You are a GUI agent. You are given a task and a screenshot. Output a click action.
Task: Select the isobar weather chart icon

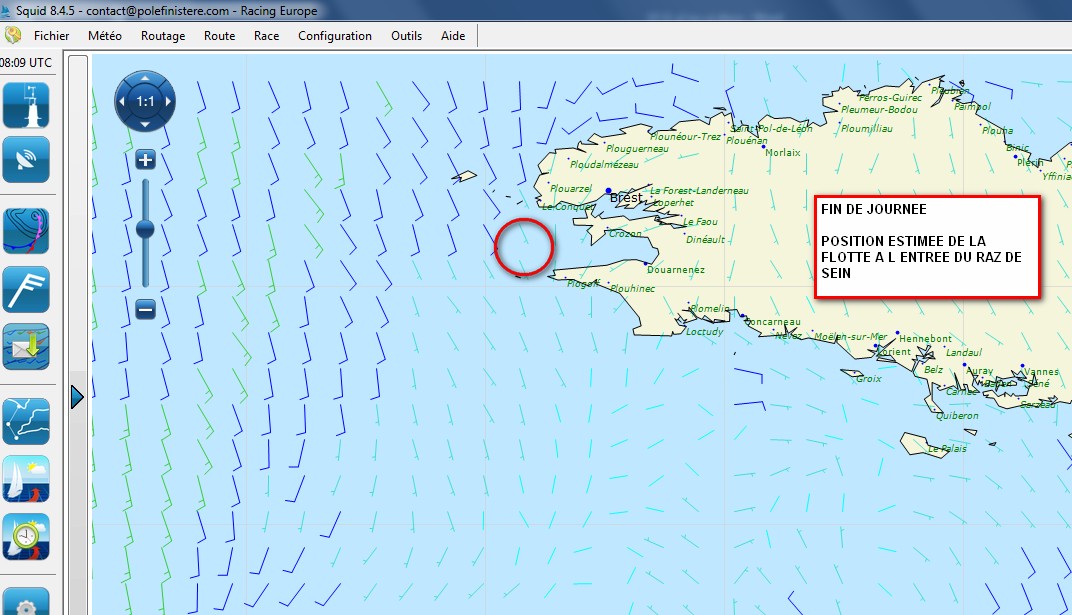click(26, 231)
